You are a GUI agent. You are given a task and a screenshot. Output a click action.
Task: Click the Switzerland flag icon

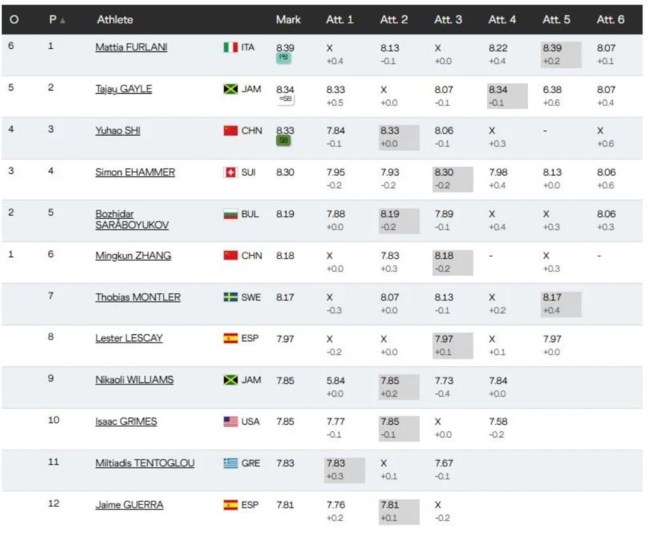coord(230,172)
